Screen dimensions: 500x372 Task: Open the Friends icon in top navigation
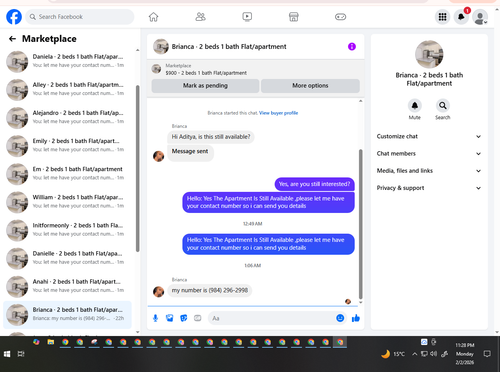click(x=200, y=17)
